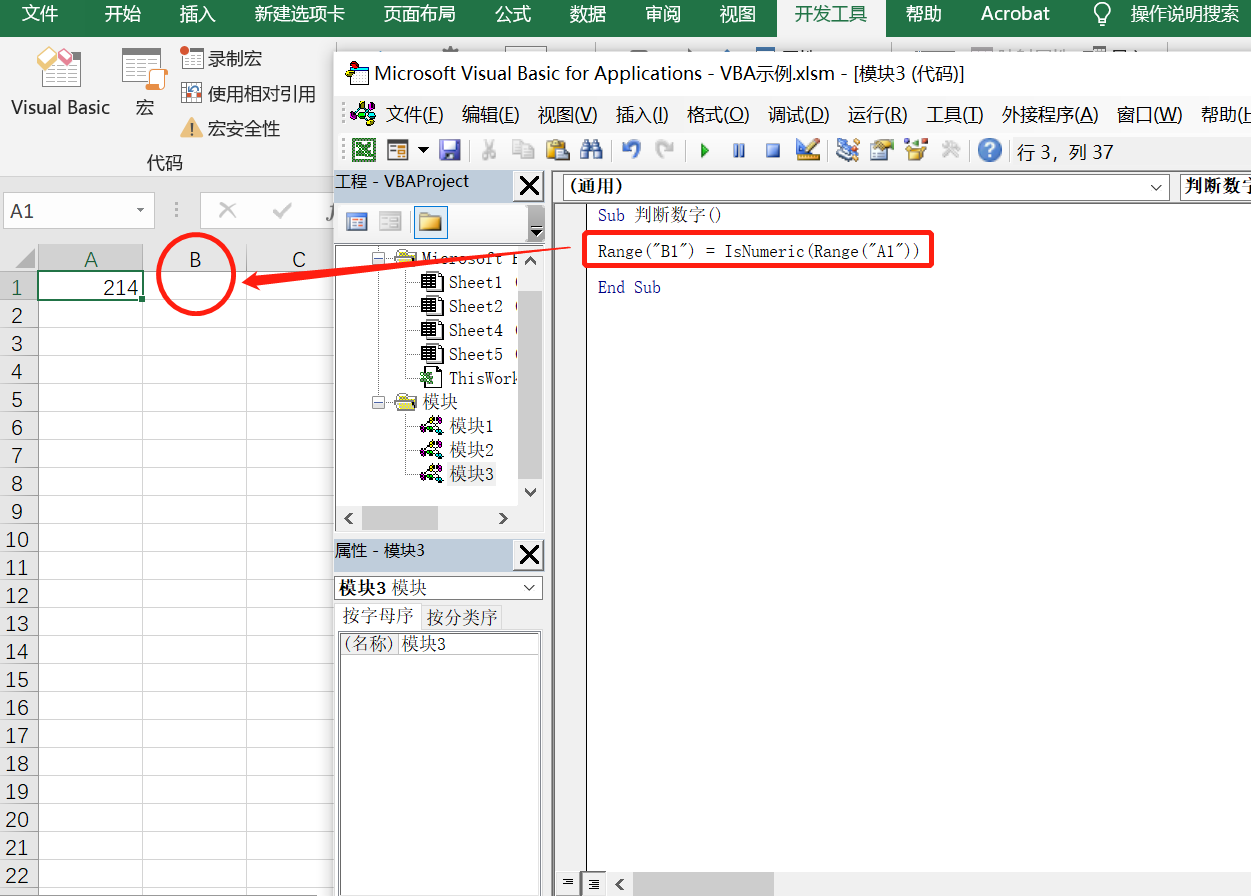Open the Find dialog with the binoculars icon
The width and height of the screenshot is (1251, 896).
592,149
